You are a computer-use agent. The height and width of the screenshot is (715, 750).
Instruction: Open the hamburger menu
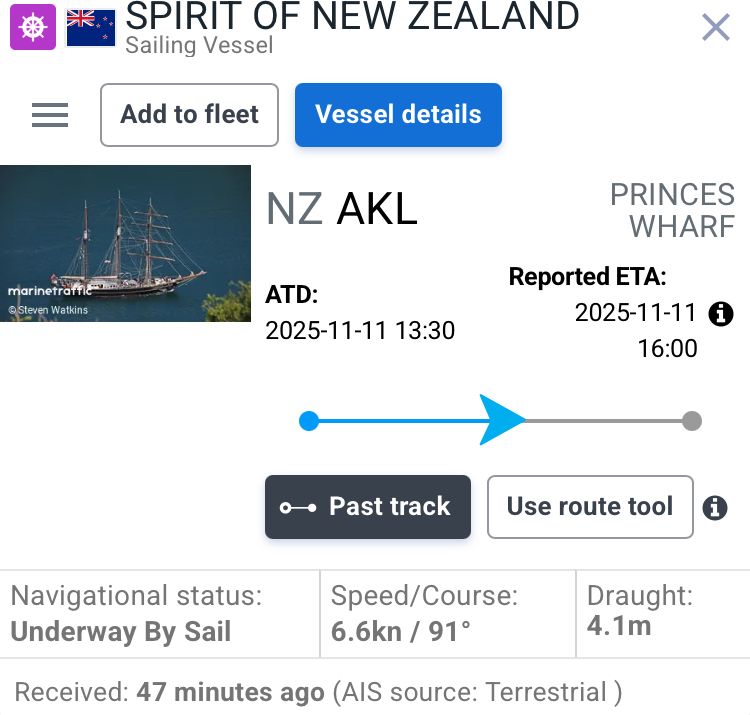(x=50, y=115)
